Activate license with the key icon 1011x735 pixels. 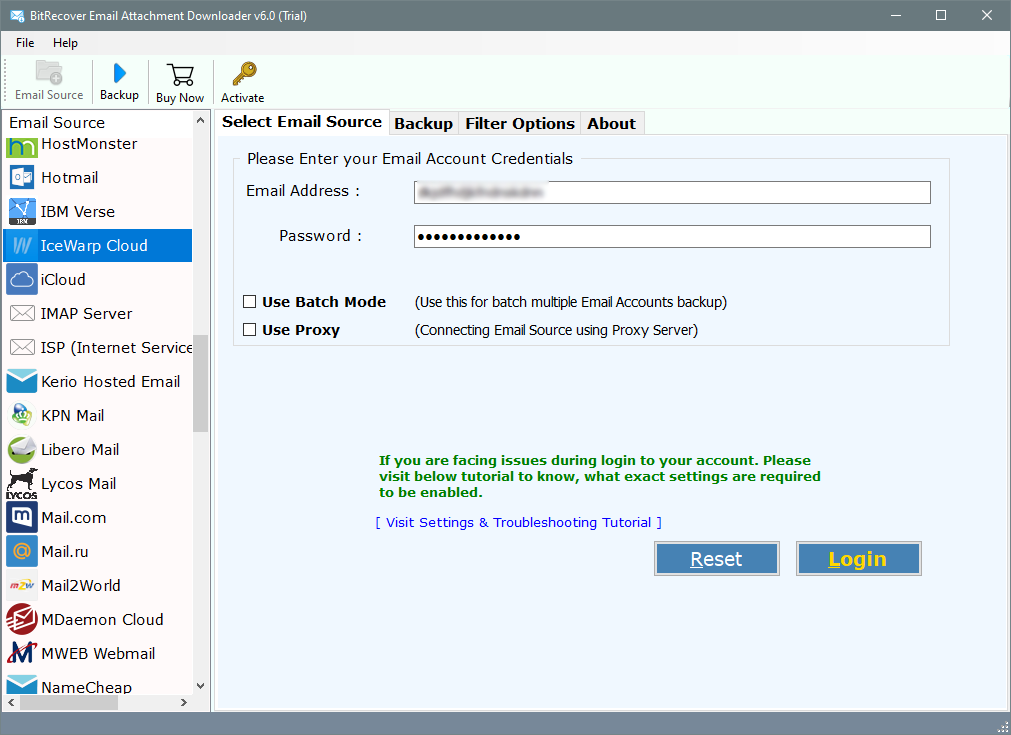coord(244,74)
